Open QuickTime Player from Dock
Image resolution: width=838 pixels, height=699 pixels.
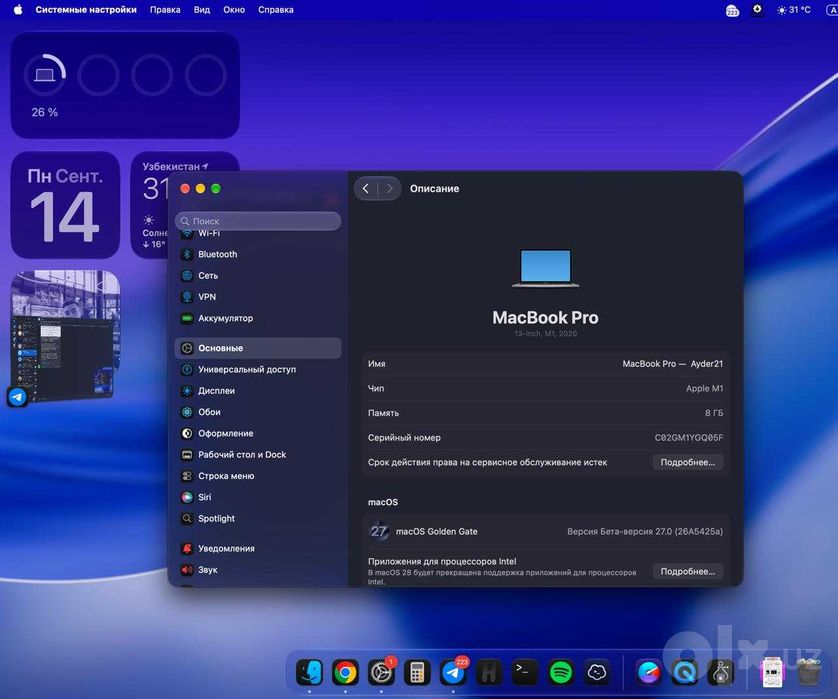point(685,672)
